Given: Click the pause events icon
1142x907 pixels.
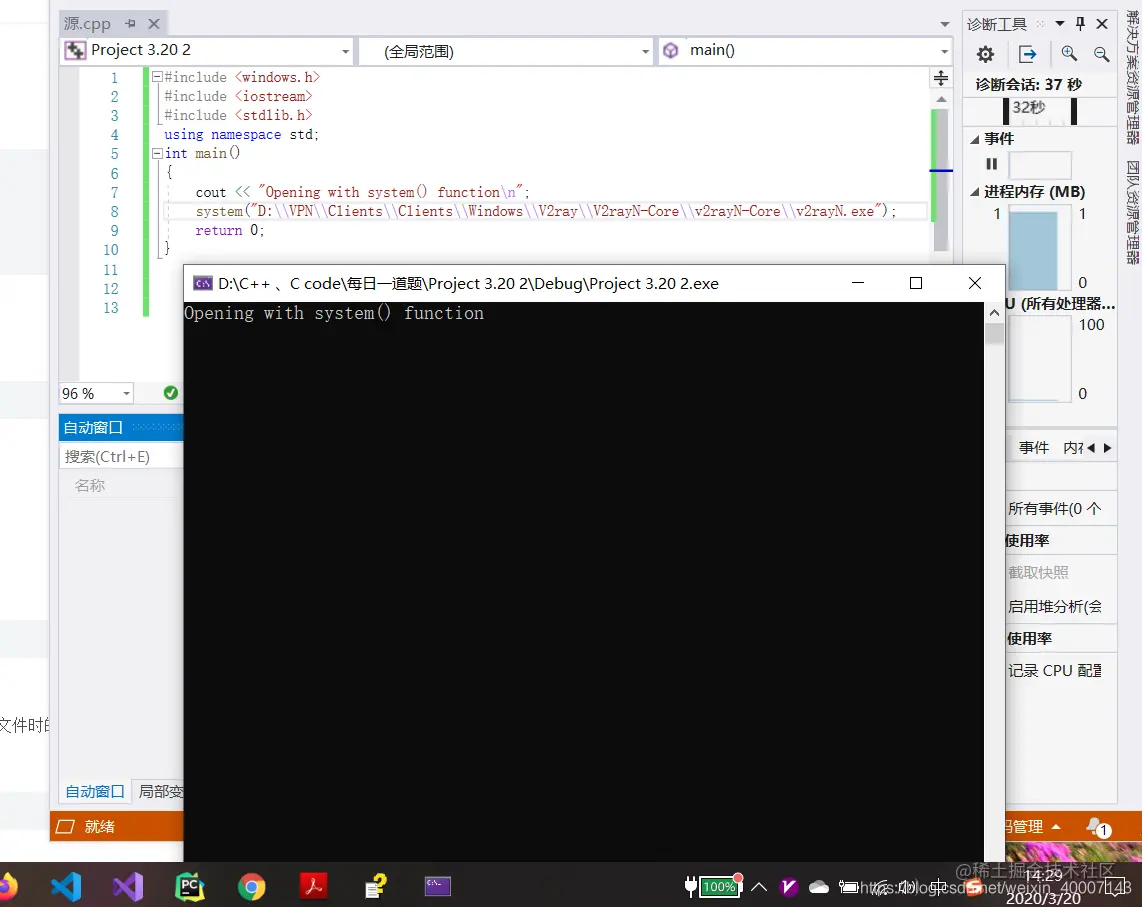Looking at the screenshot, I should [991, 164].
